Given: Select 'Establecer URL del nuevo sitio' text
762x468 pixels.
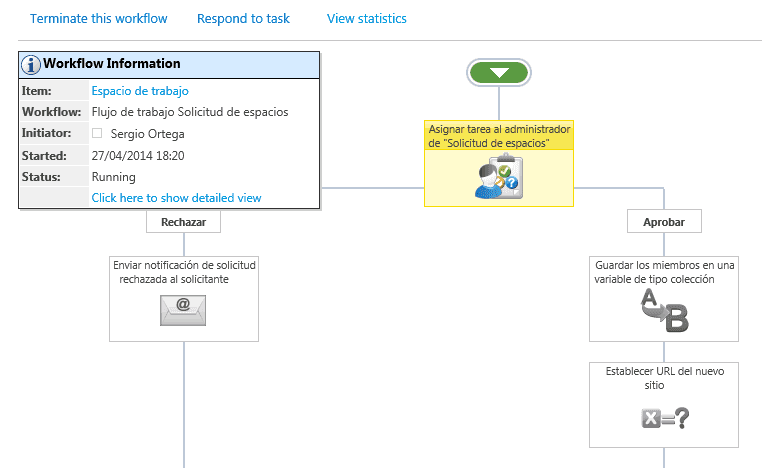Looking at the screenshot, I should [664, 378].
